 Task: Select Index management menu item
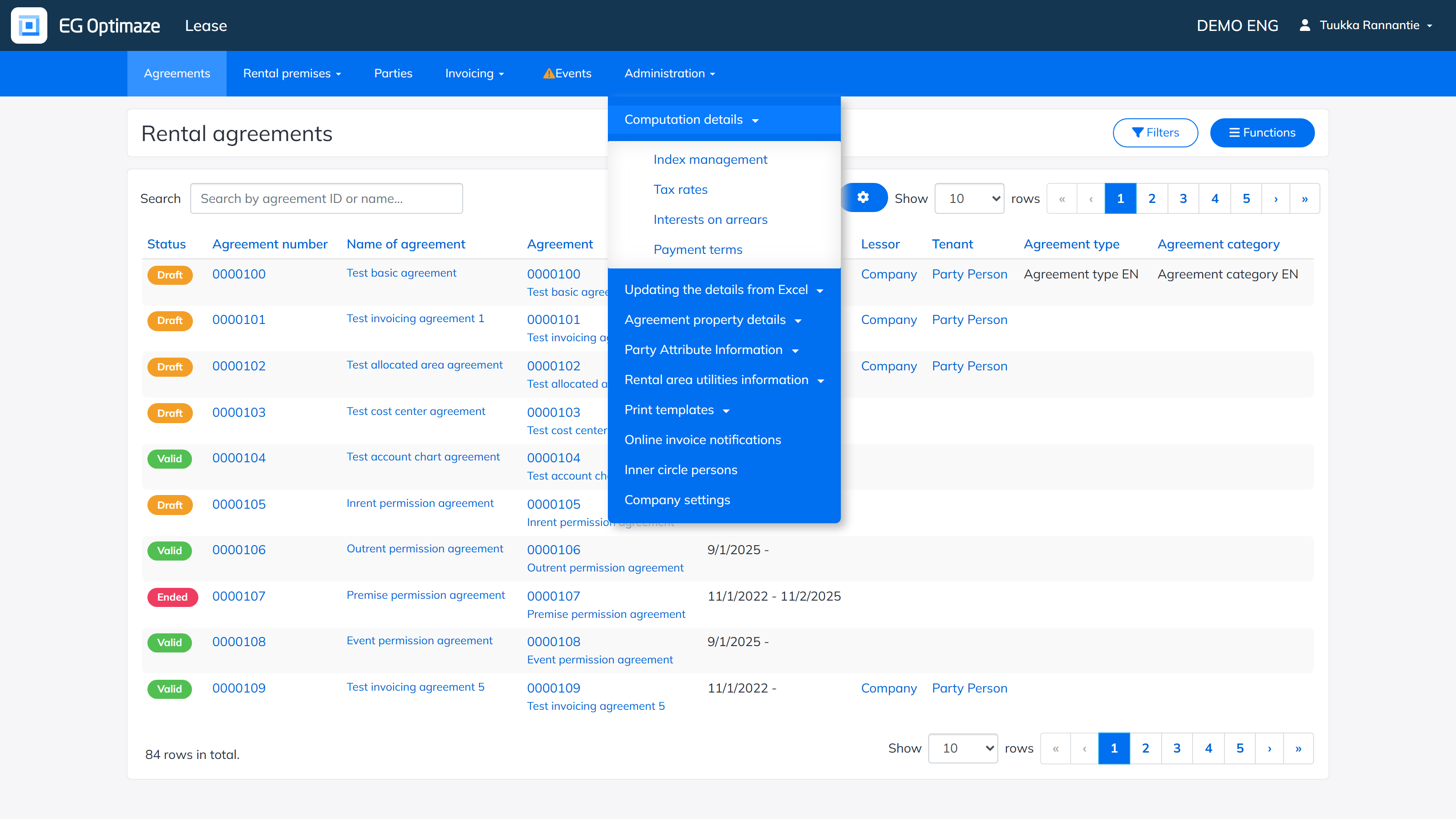[x=710, y=159]
